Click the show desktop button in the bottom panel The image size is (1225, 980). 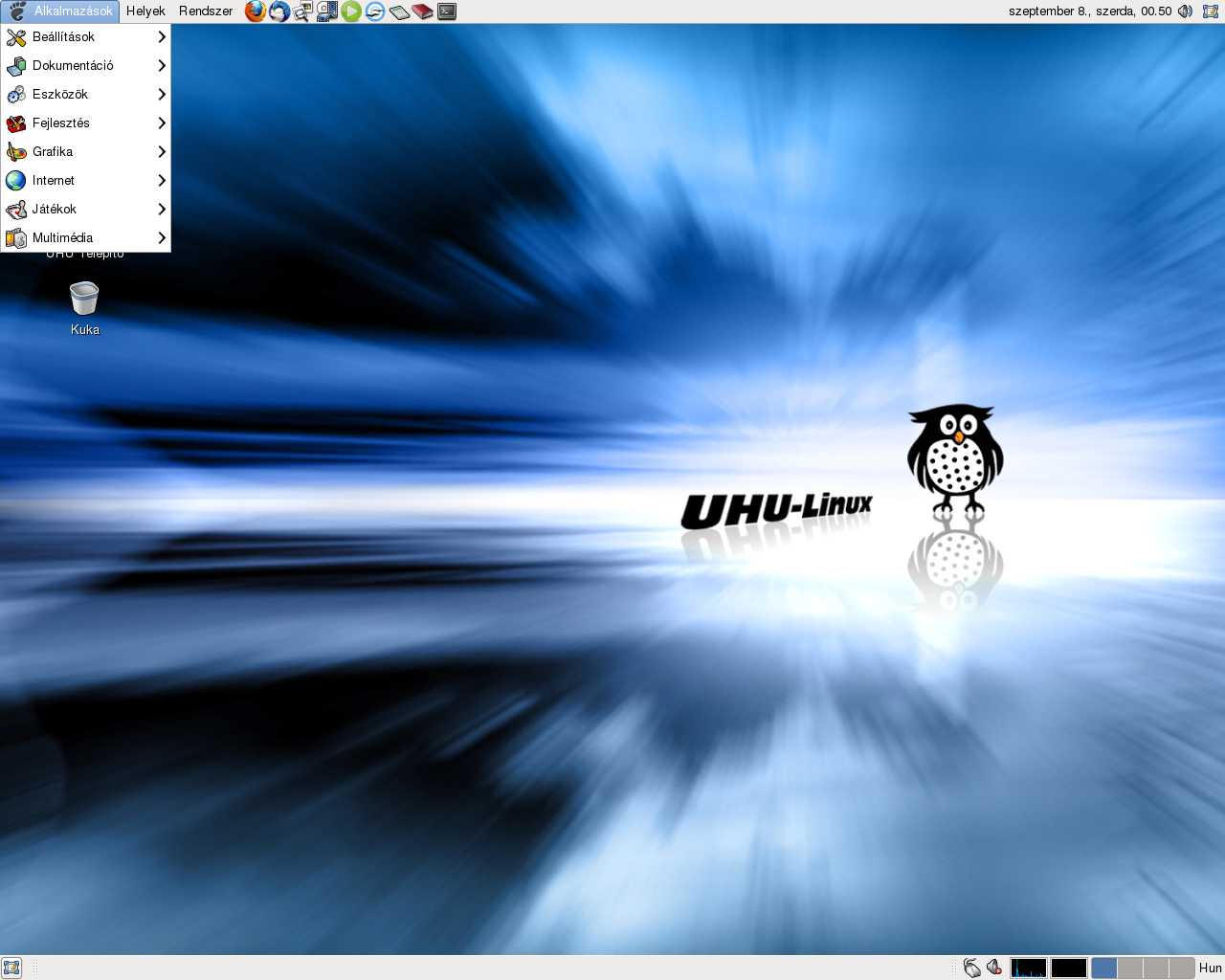click(11, 968)
